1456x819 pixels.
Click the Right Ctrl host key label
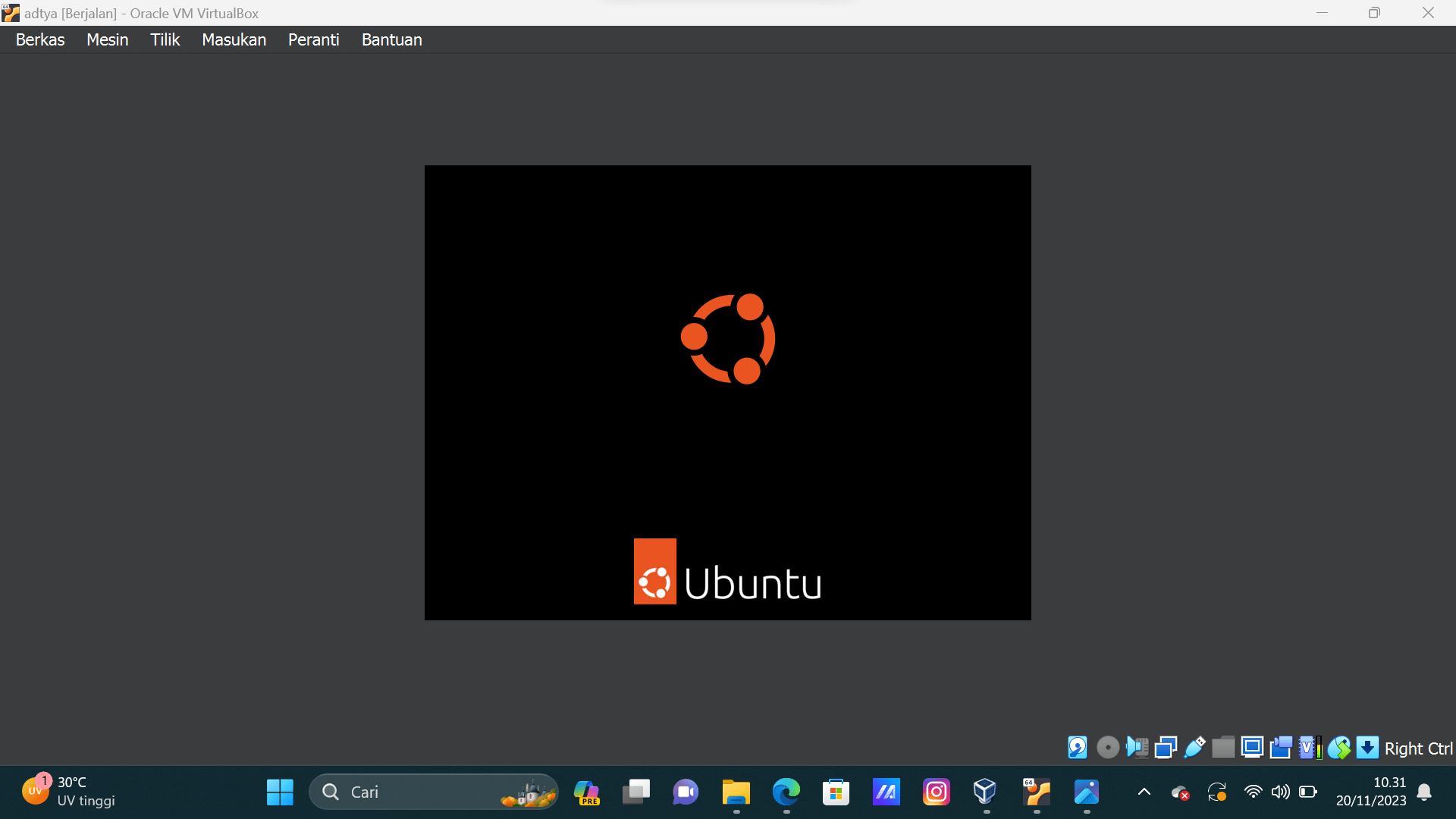(x=1418, y=748)
